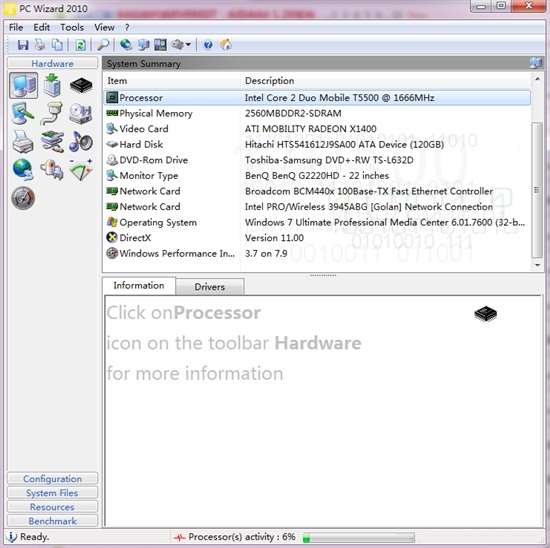Click the Ready status text
Viewport: 550px width, 548px height.
[x=34, y=537]
